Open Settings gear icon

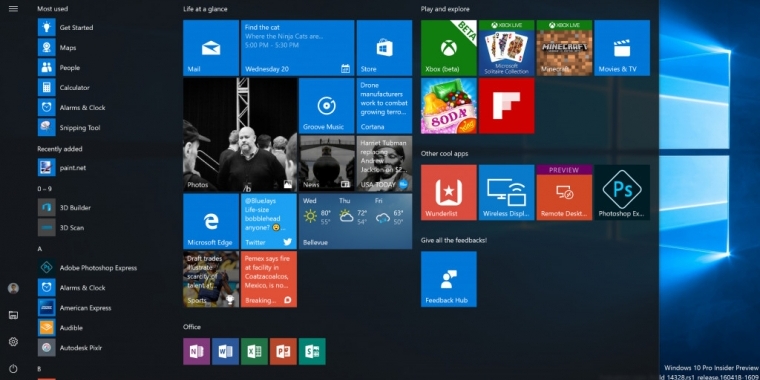click(13, 342)
